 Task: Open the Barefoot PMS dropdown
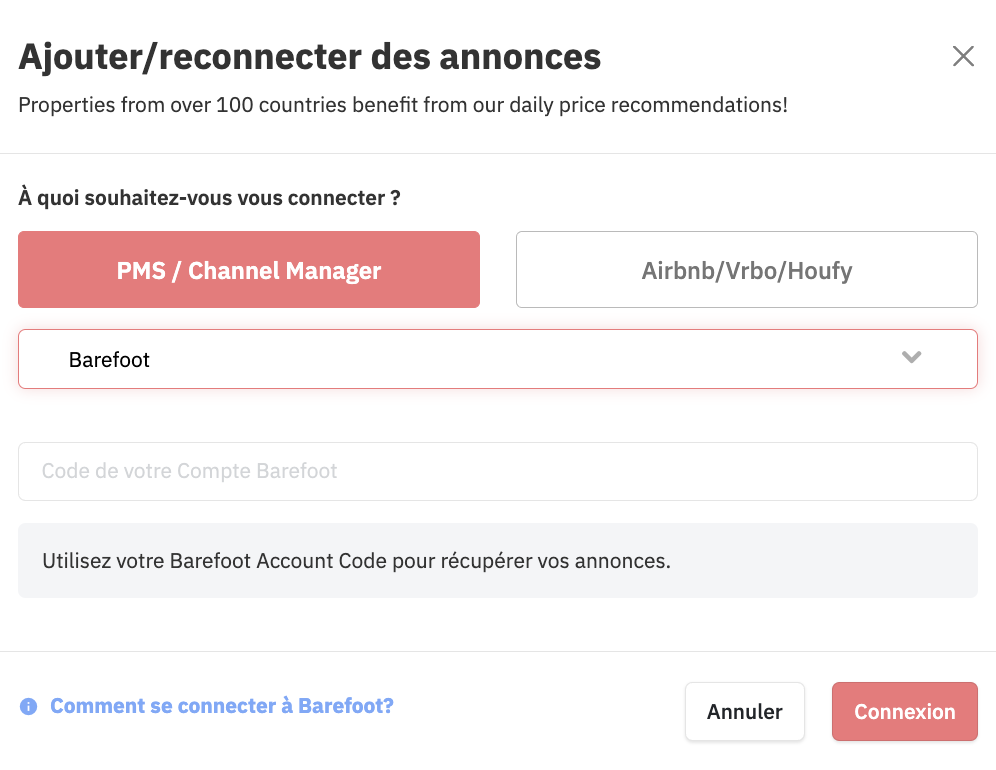[x=498, y=359]
